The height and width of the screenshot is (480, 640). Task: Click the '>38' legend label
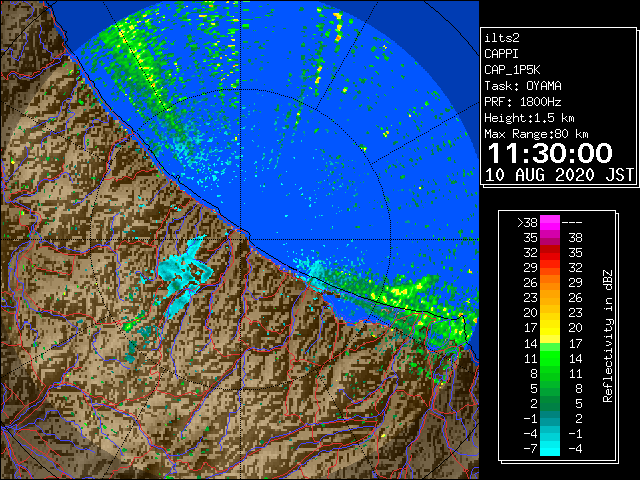tap(527, 223)
